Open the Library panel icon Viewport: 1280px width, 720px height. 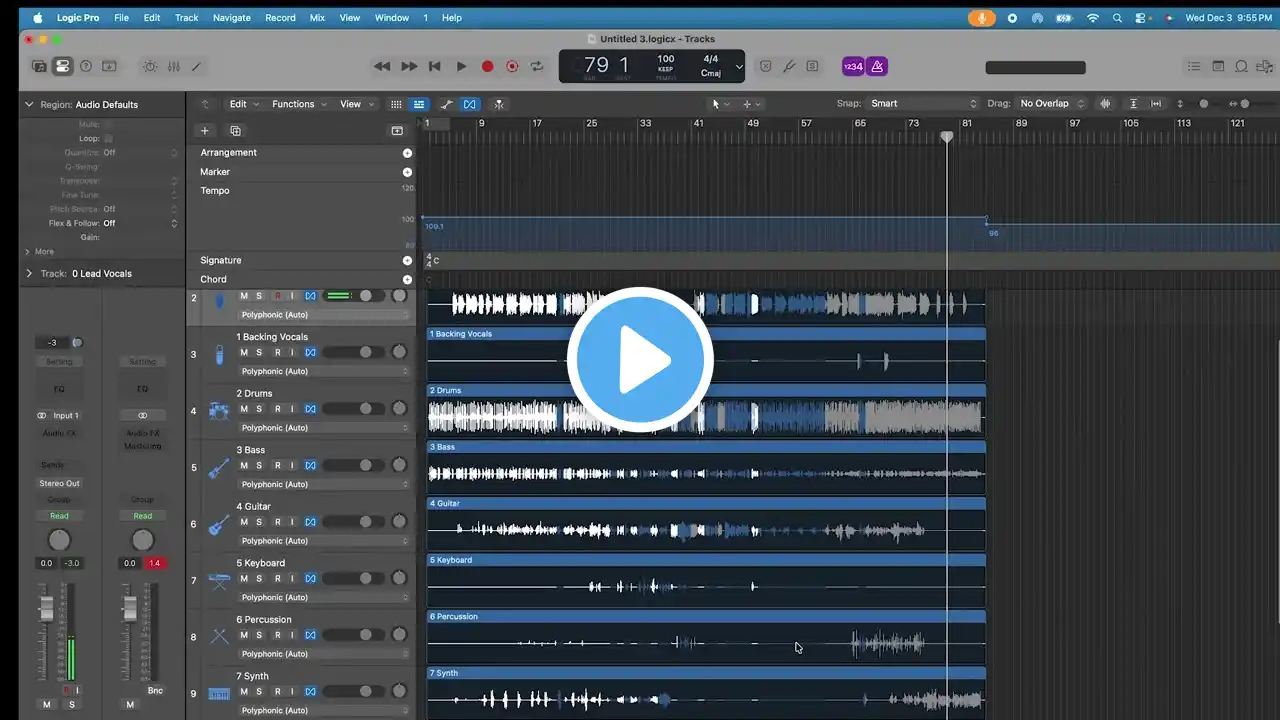click(x=39, y=67)
